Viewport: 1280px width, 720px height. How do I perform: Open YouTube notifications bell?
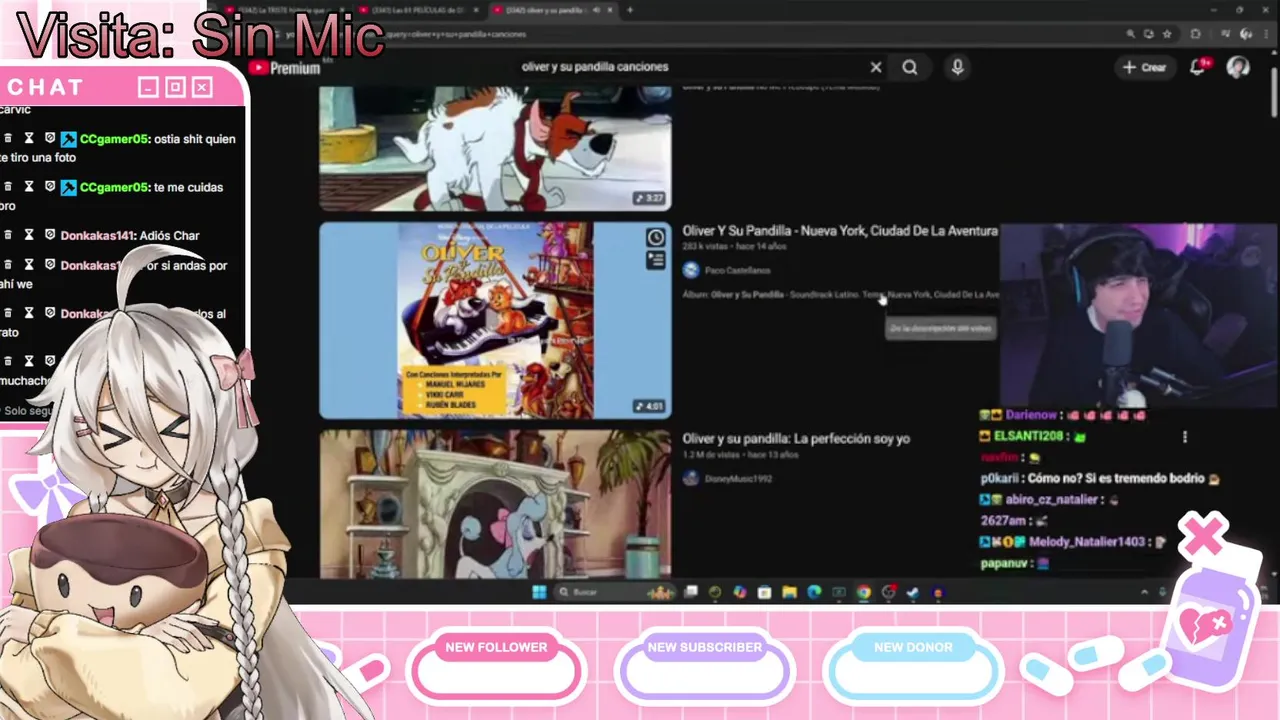pyautogui.click(x=1198, y=67)
